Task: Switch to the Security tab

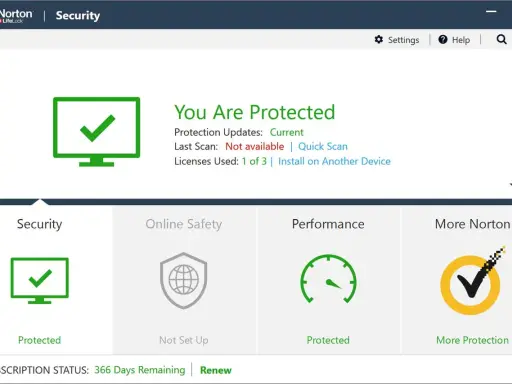Action: 39,224
